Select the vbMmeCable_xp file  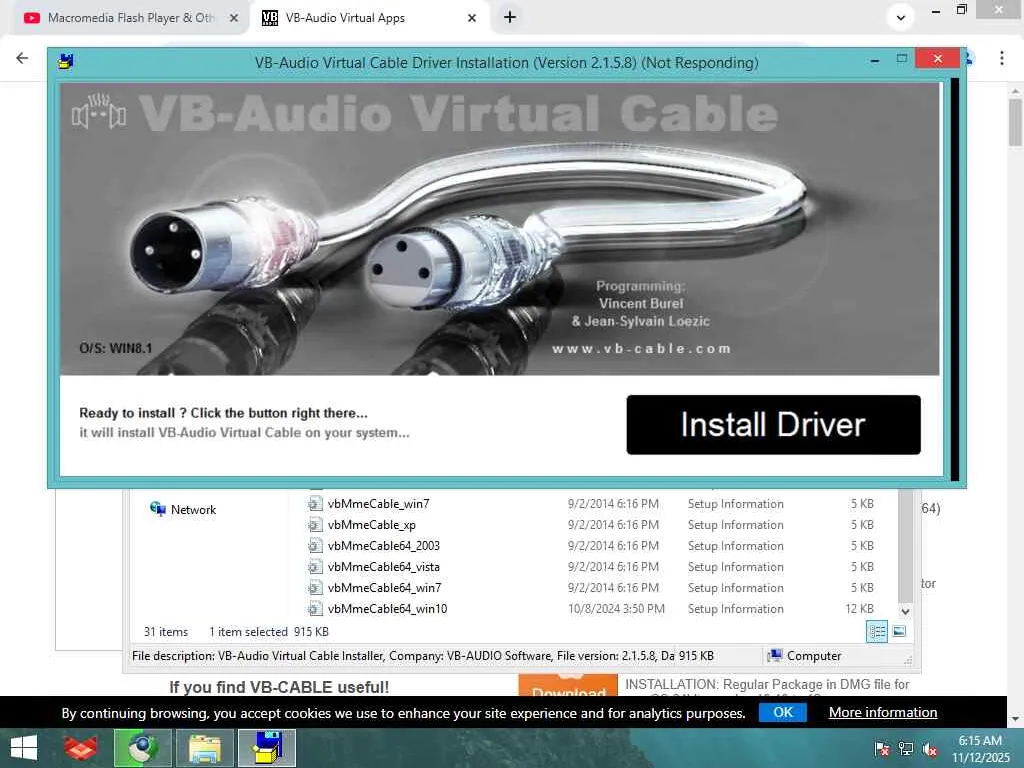pyautogui.click(x=372, y=524)
